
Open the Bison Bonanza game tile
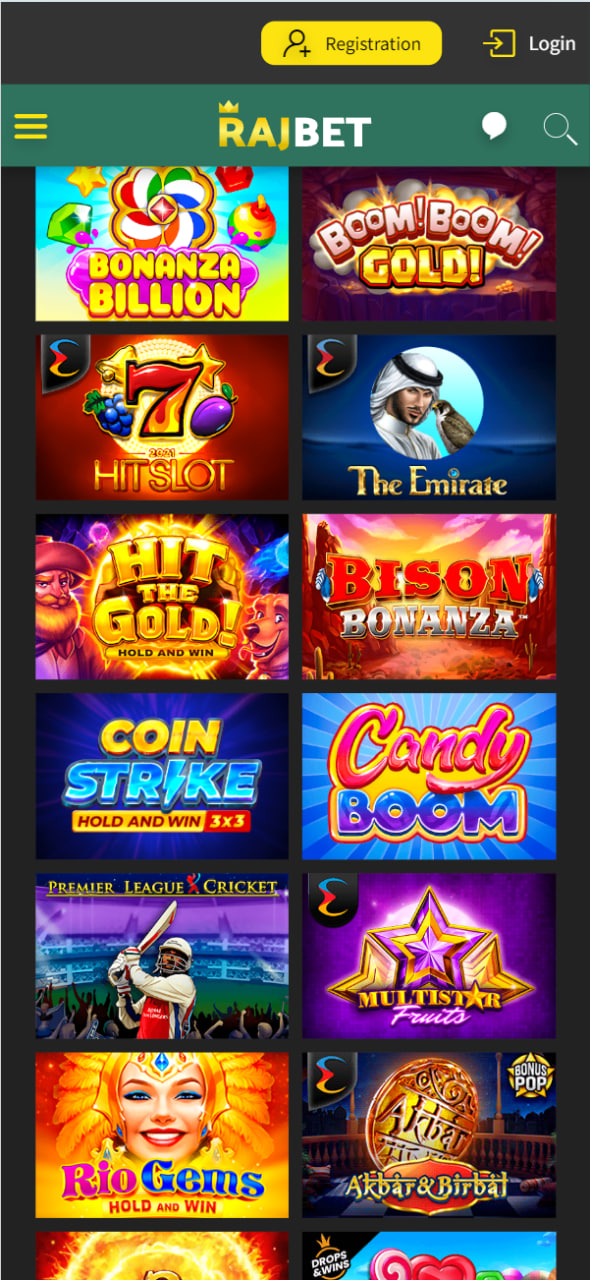pos(429,597)
